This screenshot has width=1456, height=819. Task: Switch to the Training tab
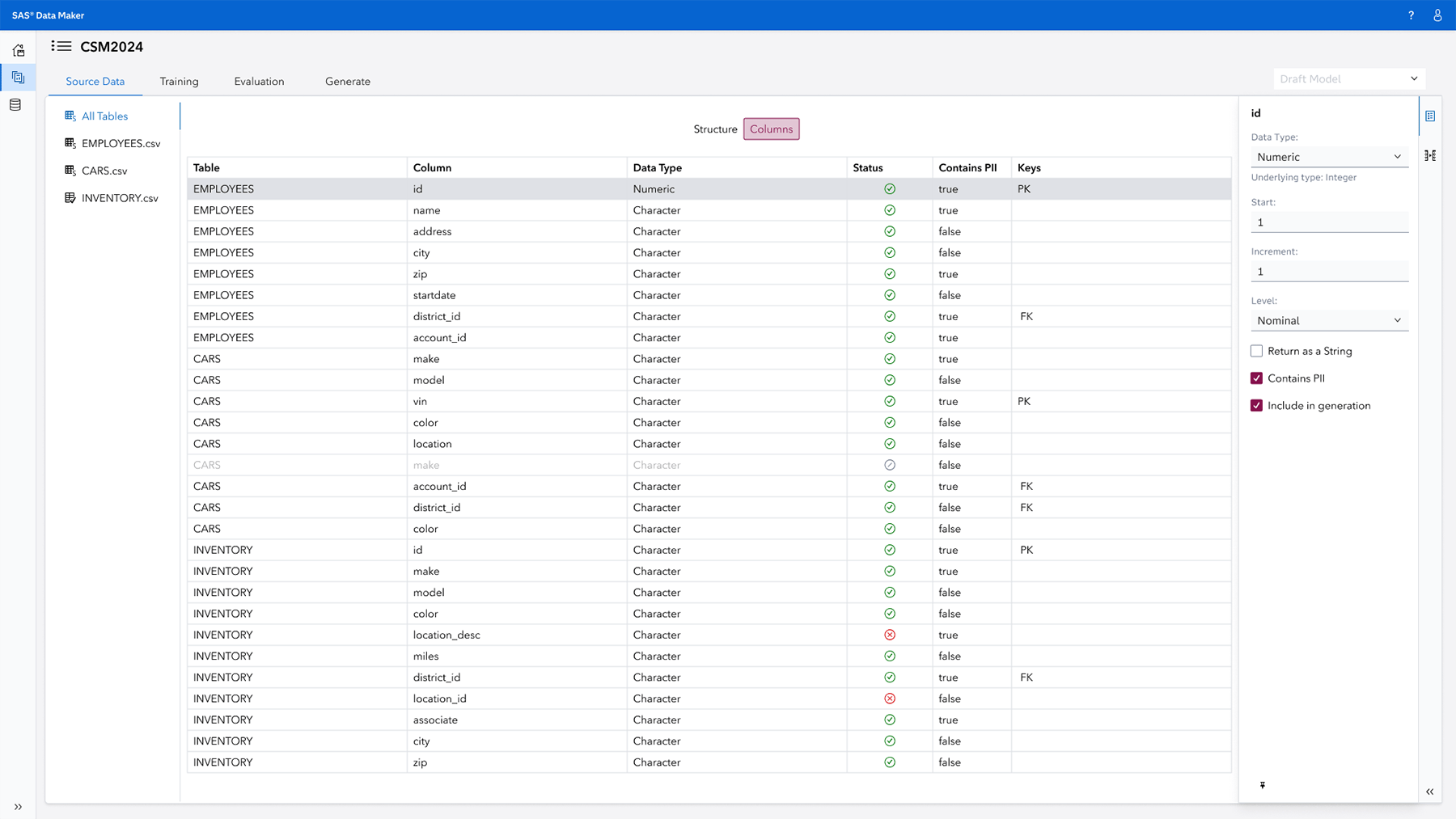[179, 81]
